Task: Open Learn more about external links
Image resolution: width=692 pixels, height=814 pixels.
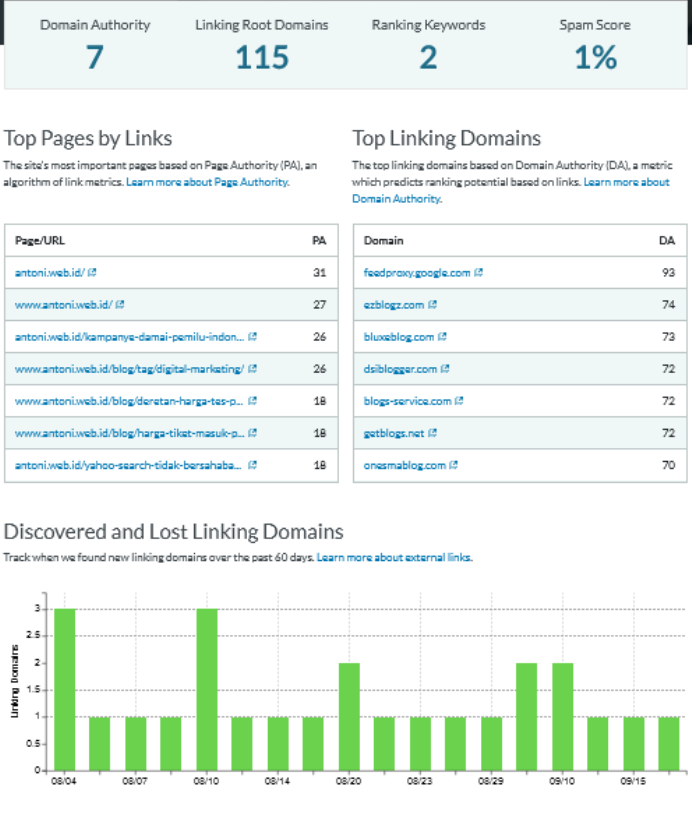Action: coord(395,558)
